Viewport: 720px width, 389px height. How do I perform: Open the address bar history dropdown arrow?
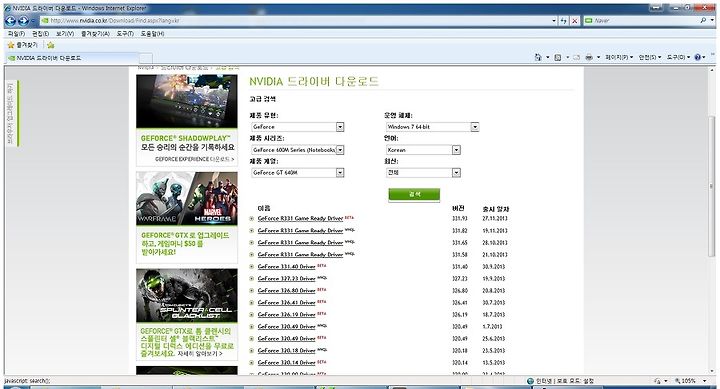(x=554, y=21)
